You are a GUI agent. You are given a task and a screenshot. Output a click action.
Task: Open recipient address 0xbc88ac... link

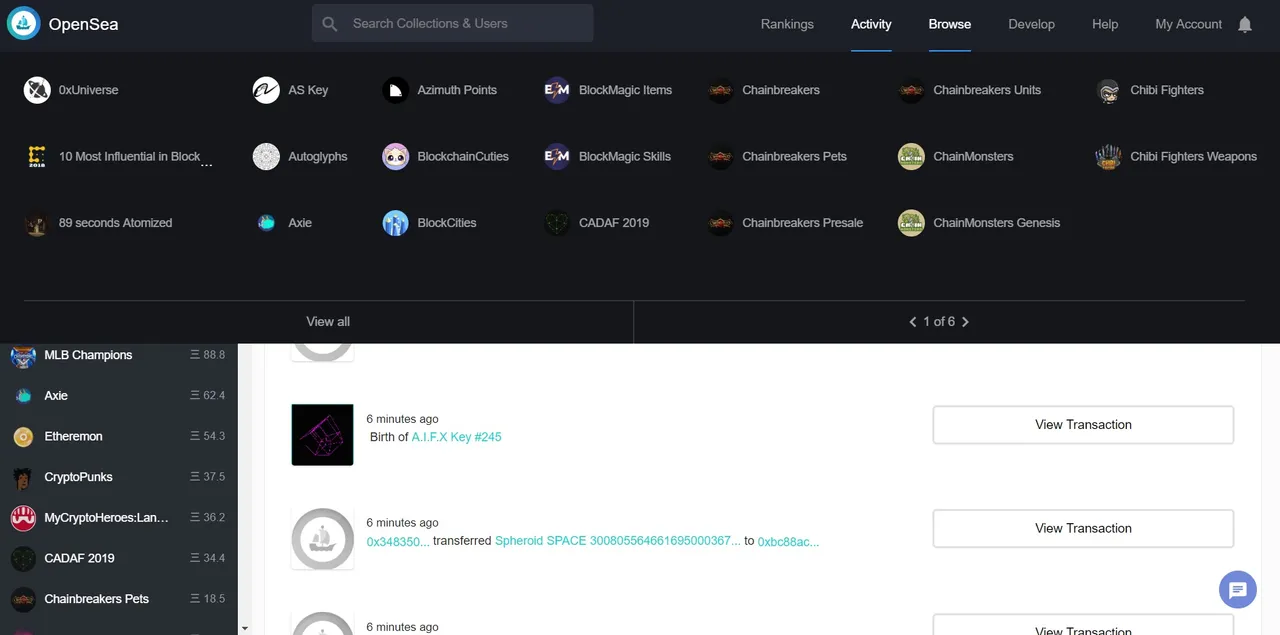tap(788, 542)
